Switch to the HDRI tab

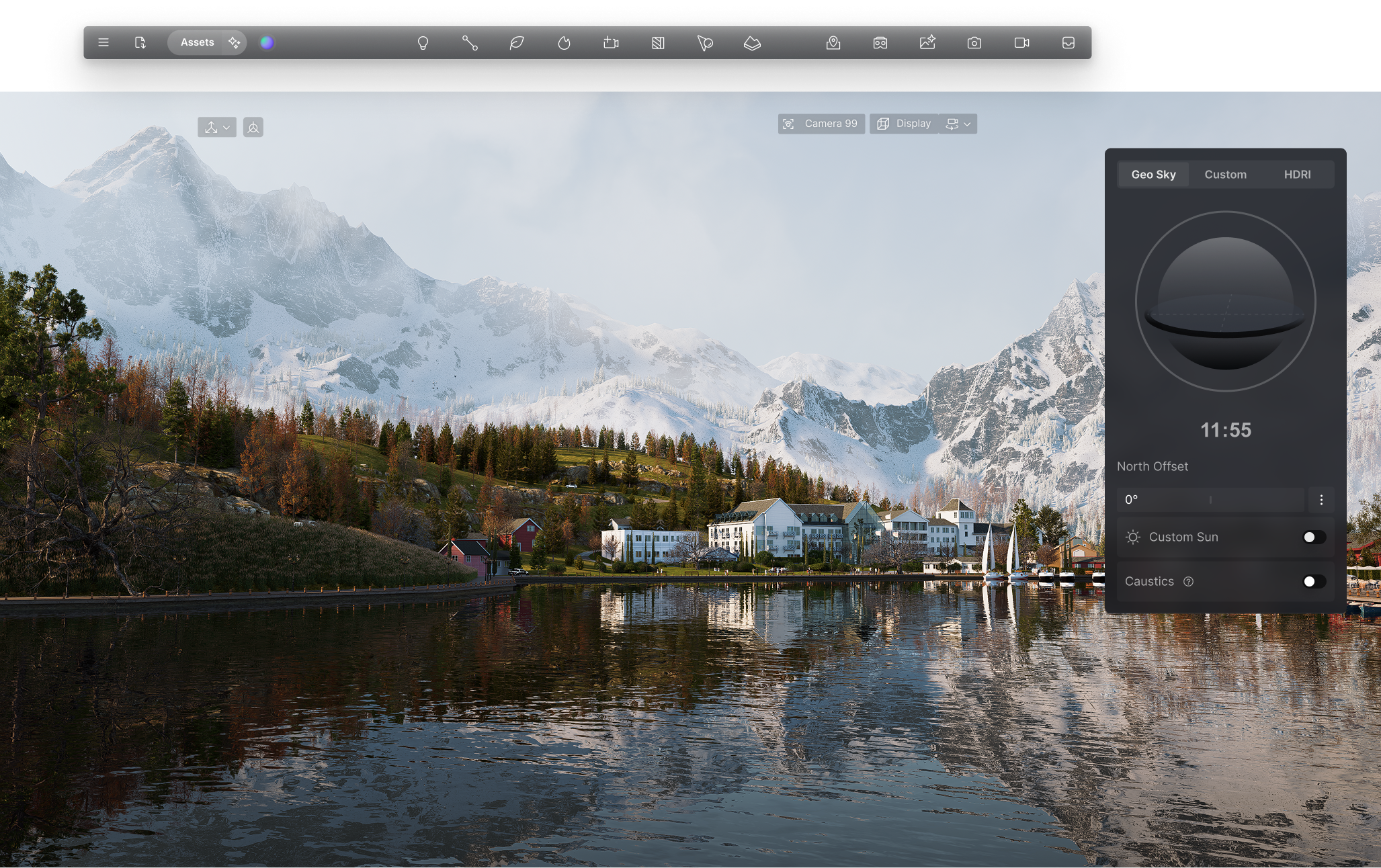[x=1297, y=175]
